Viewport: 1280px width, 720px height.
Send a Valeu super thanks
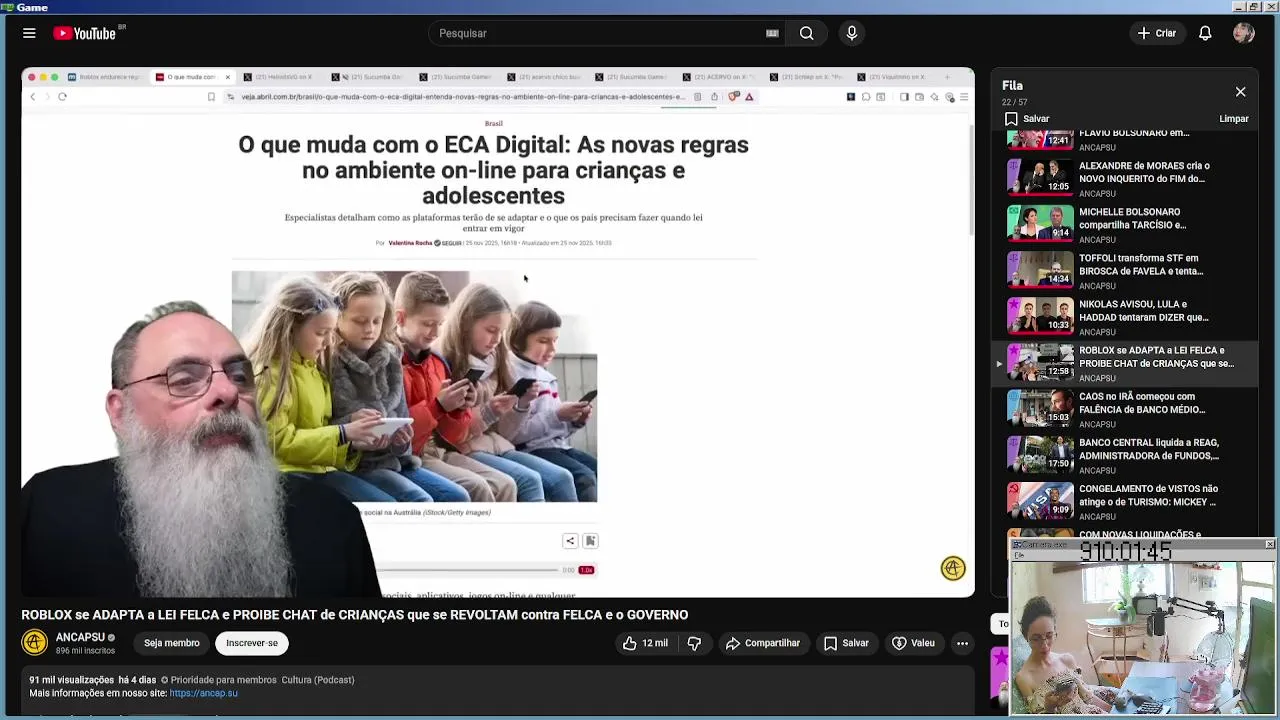coord(913,643)
